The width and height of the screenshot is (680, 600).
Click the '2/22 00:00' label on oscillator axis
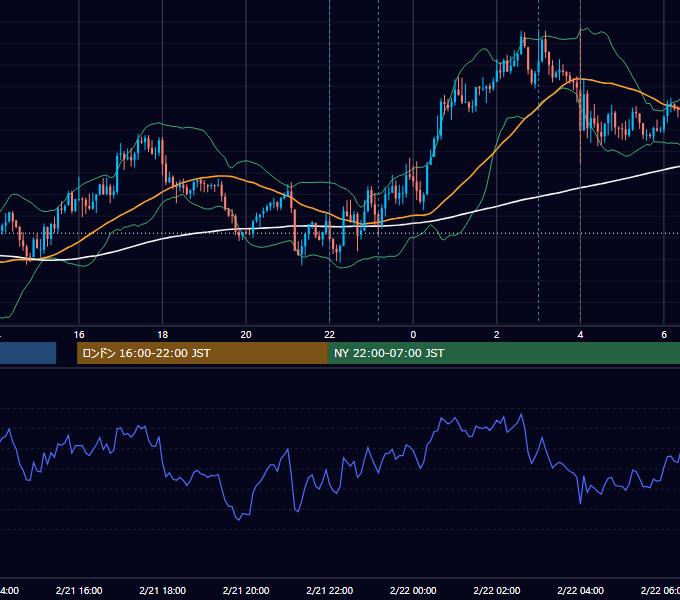(413, 590)
